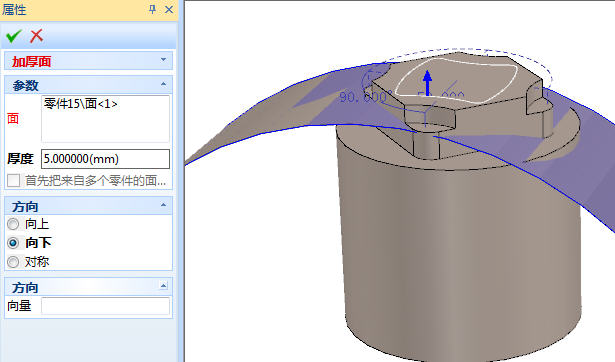Select the 向上 radio button

coord(13,224)
